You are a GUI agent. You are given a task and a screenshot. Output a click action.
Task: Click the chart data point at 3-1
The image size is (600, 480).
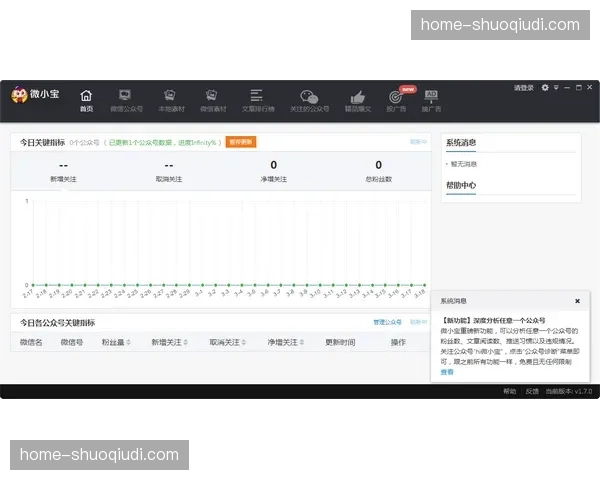(x=202, y=285)
